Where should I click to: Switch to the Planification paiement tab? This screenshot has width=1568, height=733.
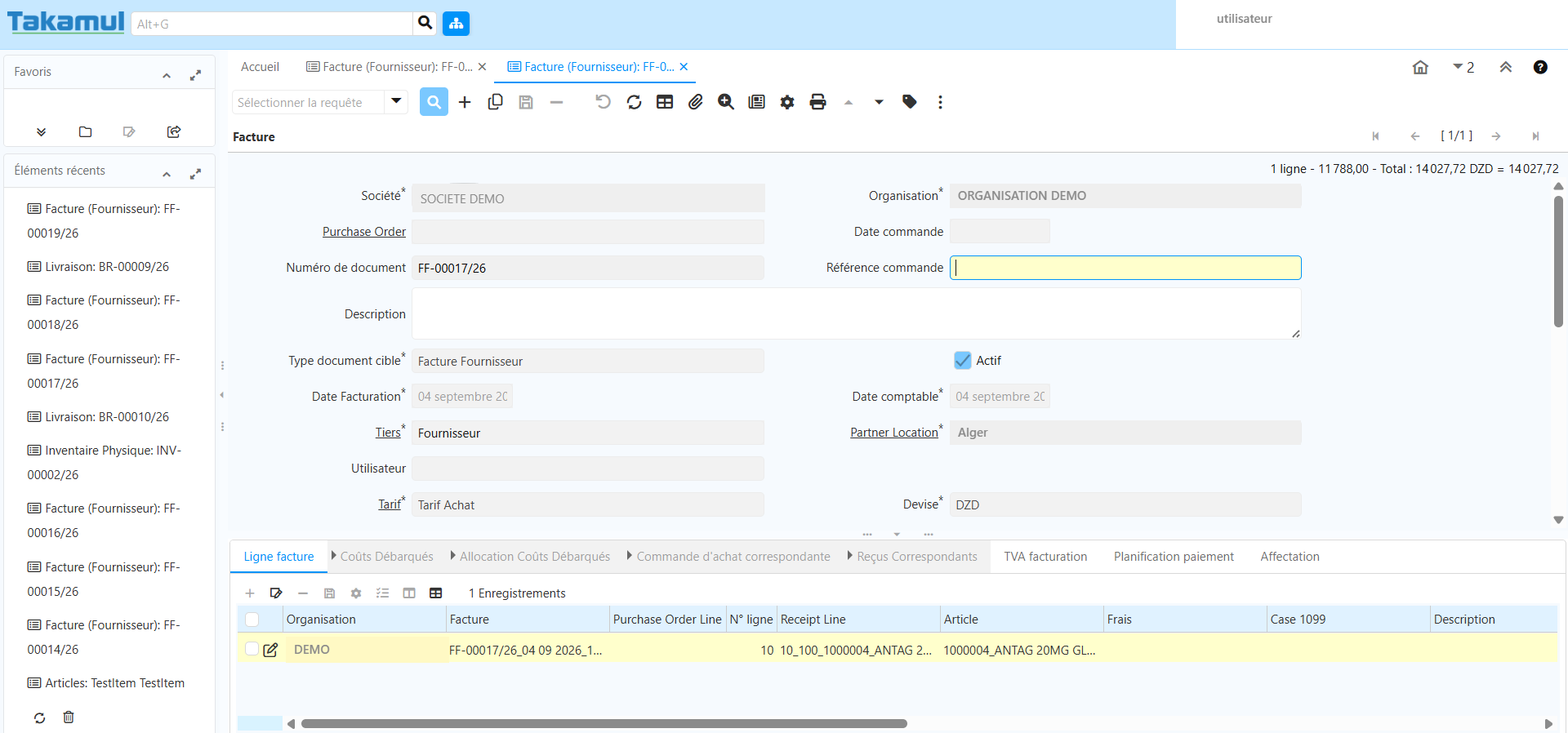(x=1174, y=557)
